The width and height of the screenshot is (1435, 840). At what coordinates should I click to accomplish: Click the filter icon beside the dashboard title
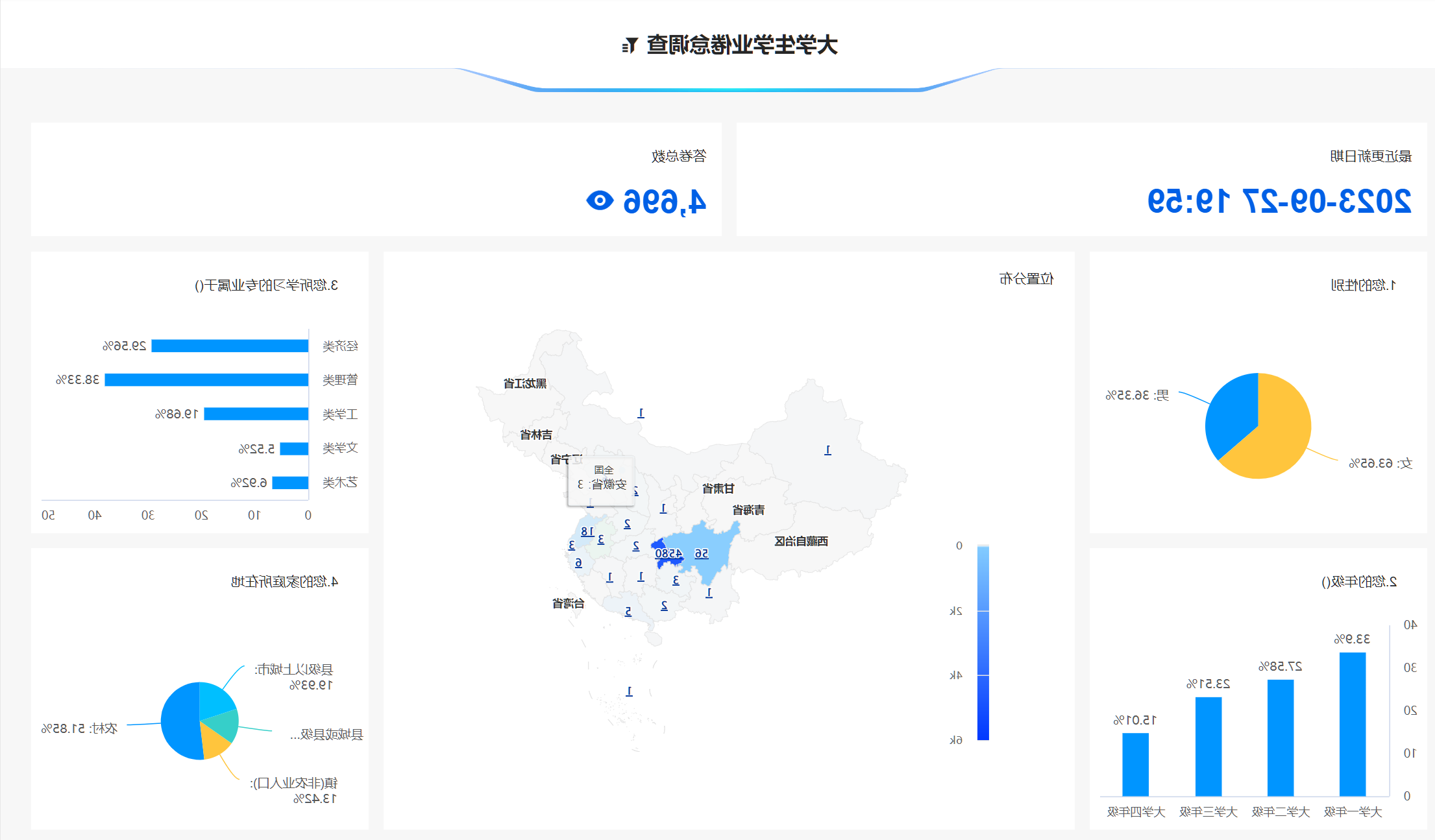[x=630, y=45]
